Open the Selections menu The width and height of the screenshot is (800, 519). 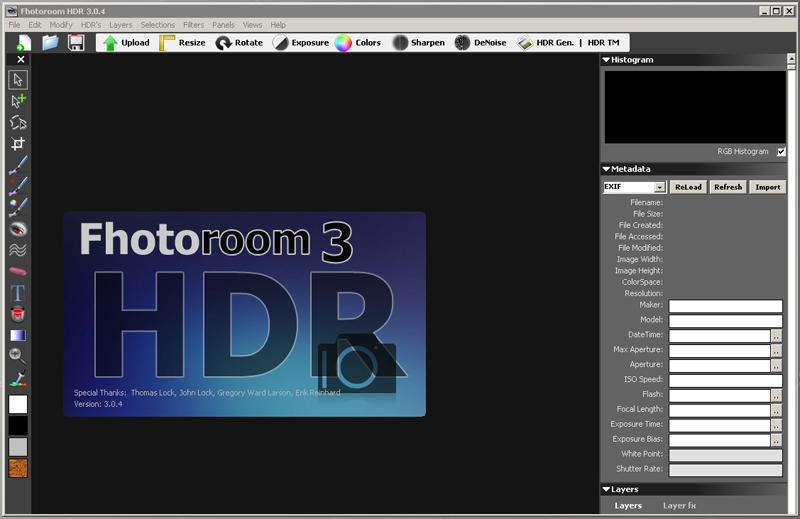click(158, 24)
